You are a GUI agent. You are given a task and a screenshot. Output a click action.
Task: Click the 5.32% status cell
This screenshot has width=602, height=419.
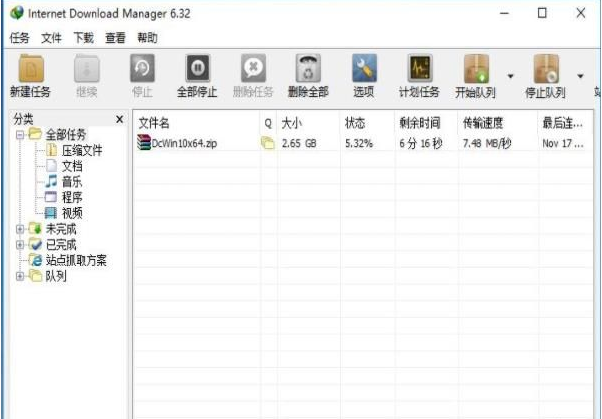(359, 144)
